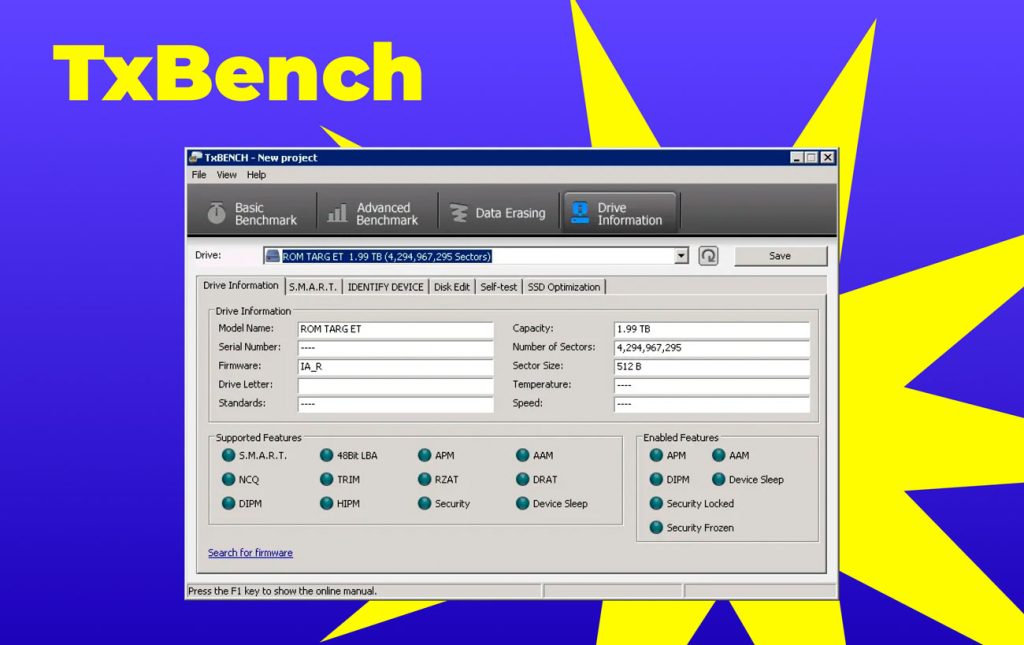Viewport: 1024px width, 645px height.
Task: Click the HIPM indicator light
Action: pyautogui.click(x=327, y=503)
